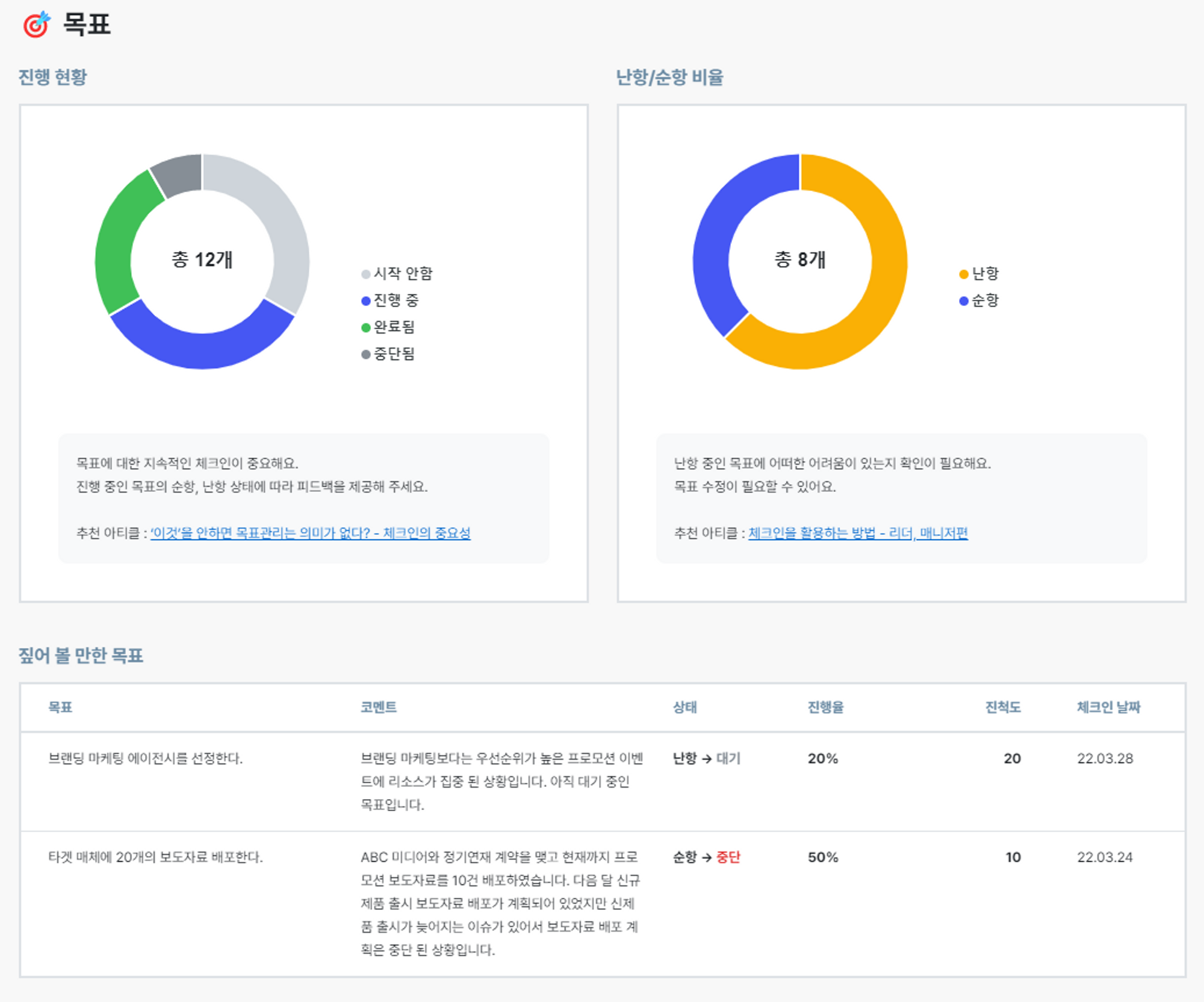Click the arrow icon in 난항 → 대기 status
Viewport: 1204px width, 1002px height.
tap(706, 759)
